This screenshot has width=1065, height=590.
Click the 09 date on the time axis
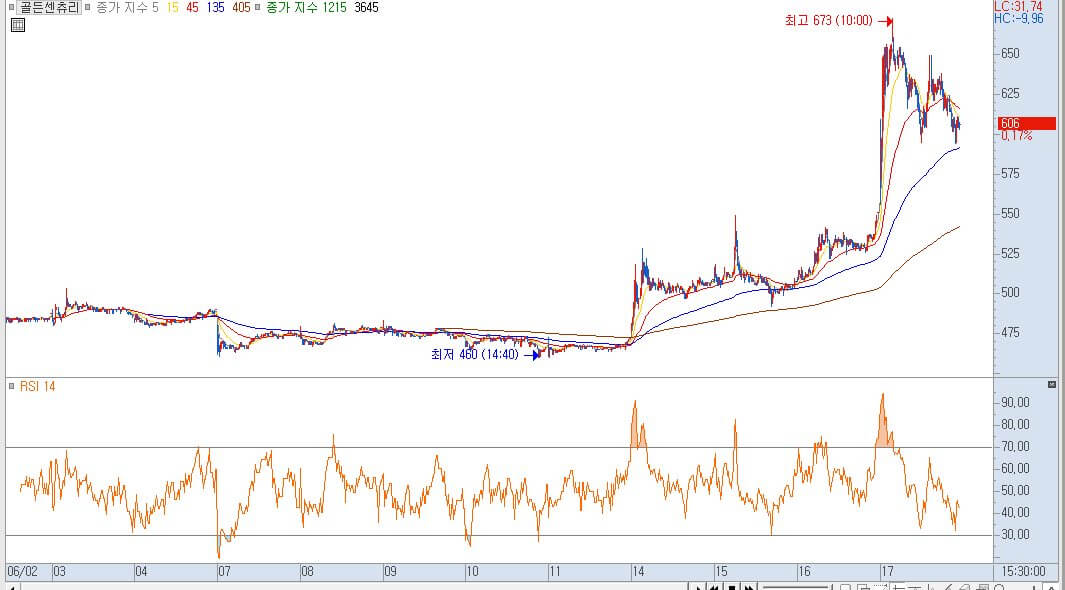[390, 572]
